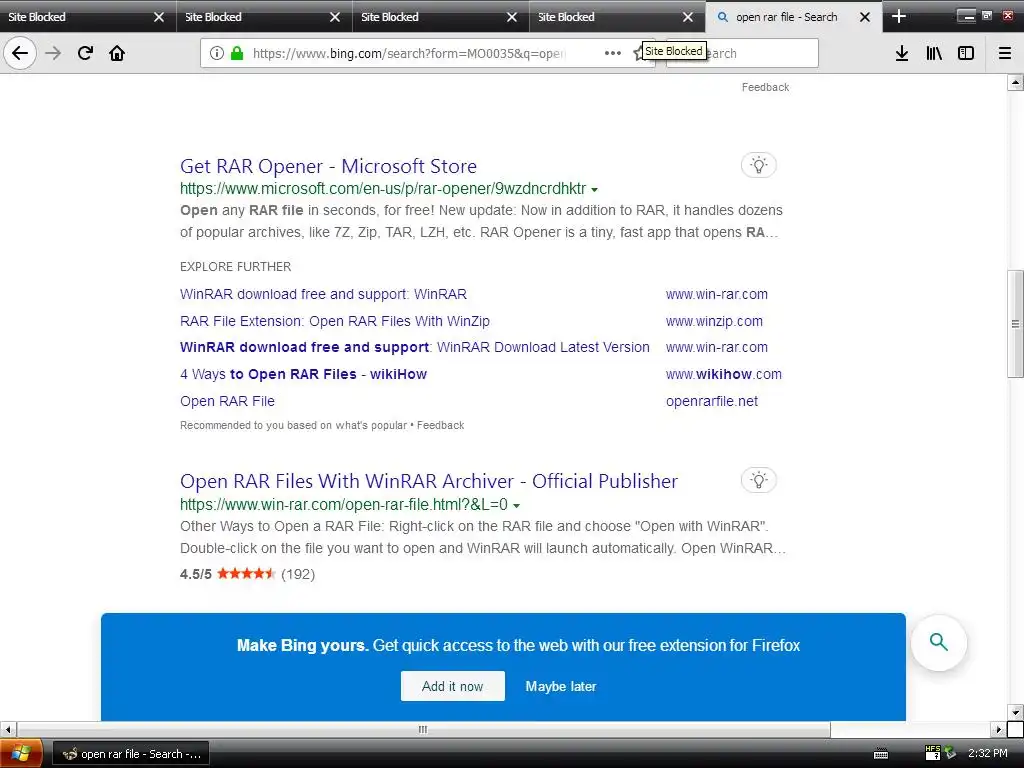This screenshot has width=1024, height=768.
Task: Dismiss banner with Maybe later
Action: [561, 686]
